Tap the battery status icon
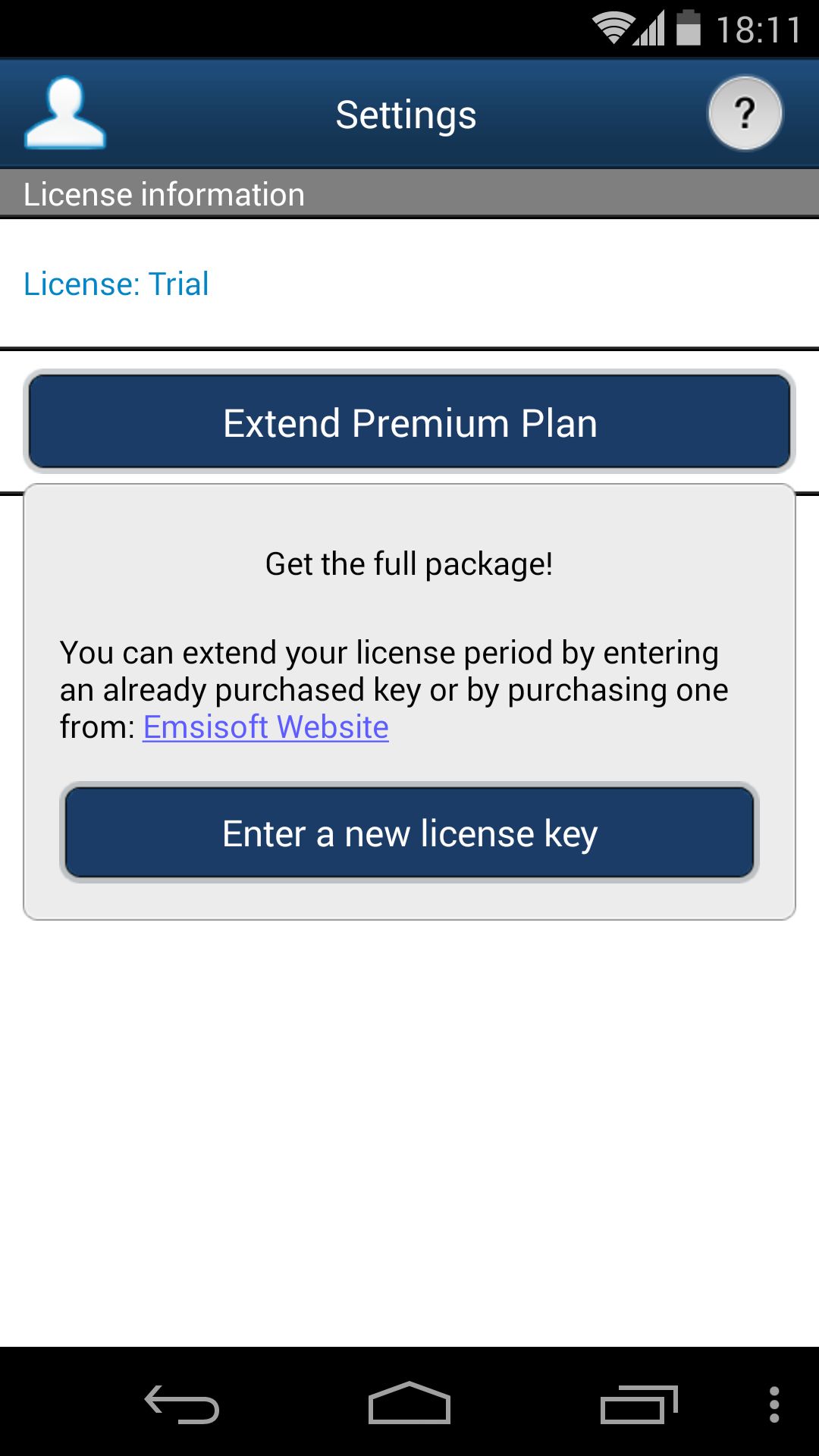The image size is (819, 1456). pos(689,27)
